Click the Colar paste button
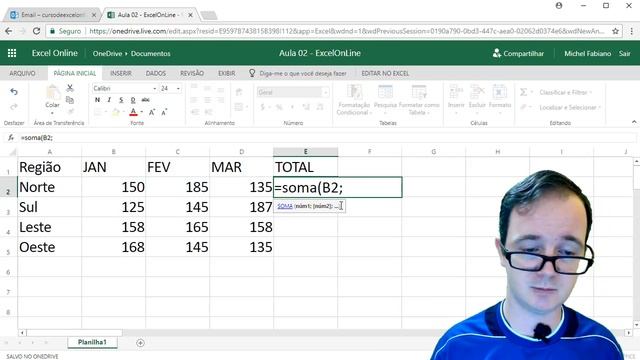The height and width of the screenshot is (360, 640). tap(52, 98)
